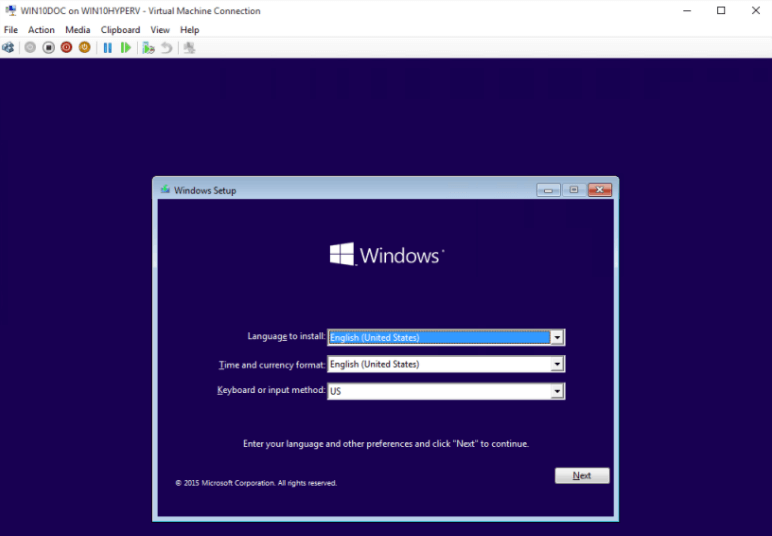Image resolution: width=772 pixels, height=536 pixels.
Task: Reset the VM with the green play-bar icon
Action: [126, 48]
